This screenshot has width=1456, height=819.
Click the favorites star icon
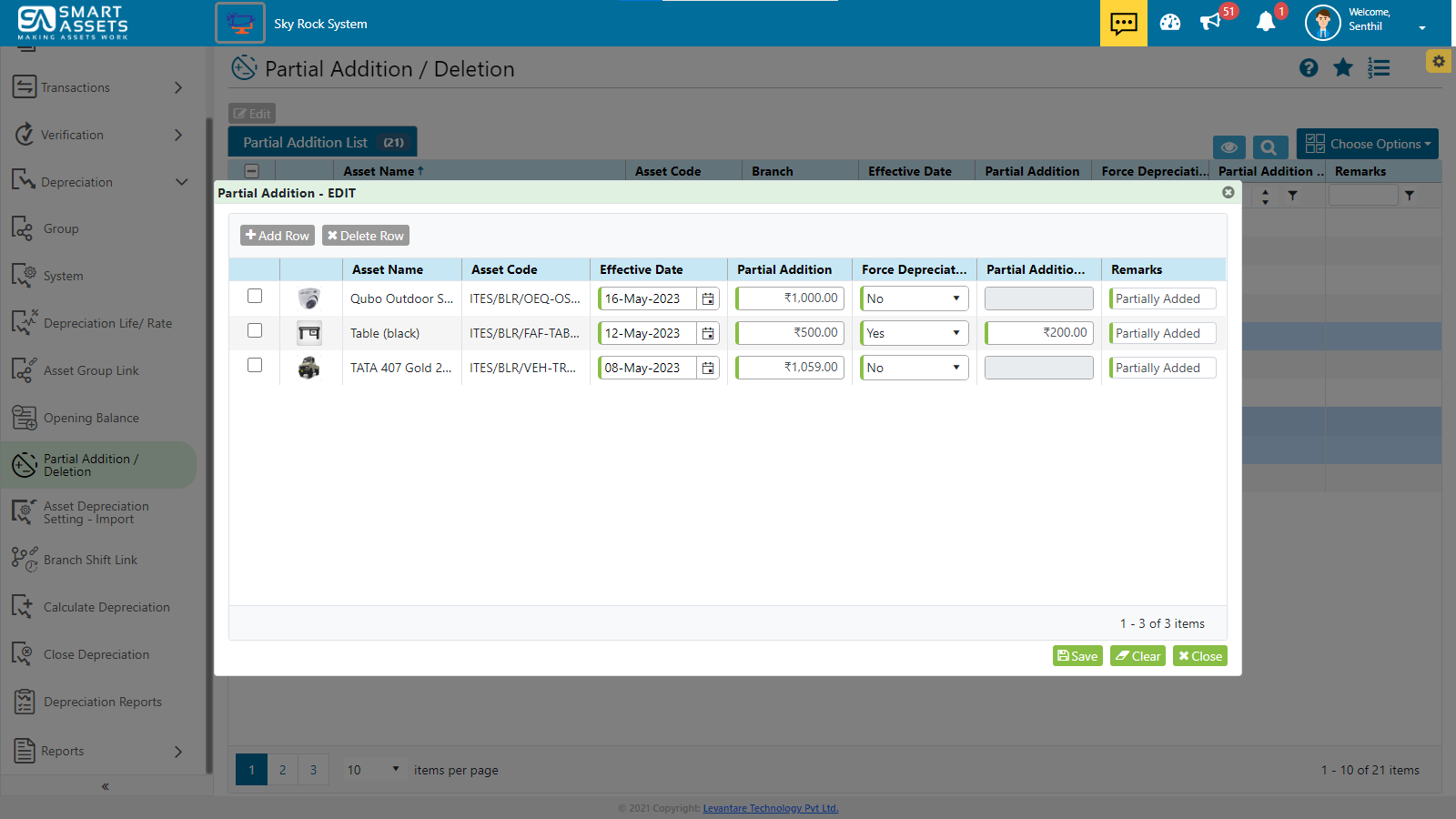click(x=1343, y=67)
